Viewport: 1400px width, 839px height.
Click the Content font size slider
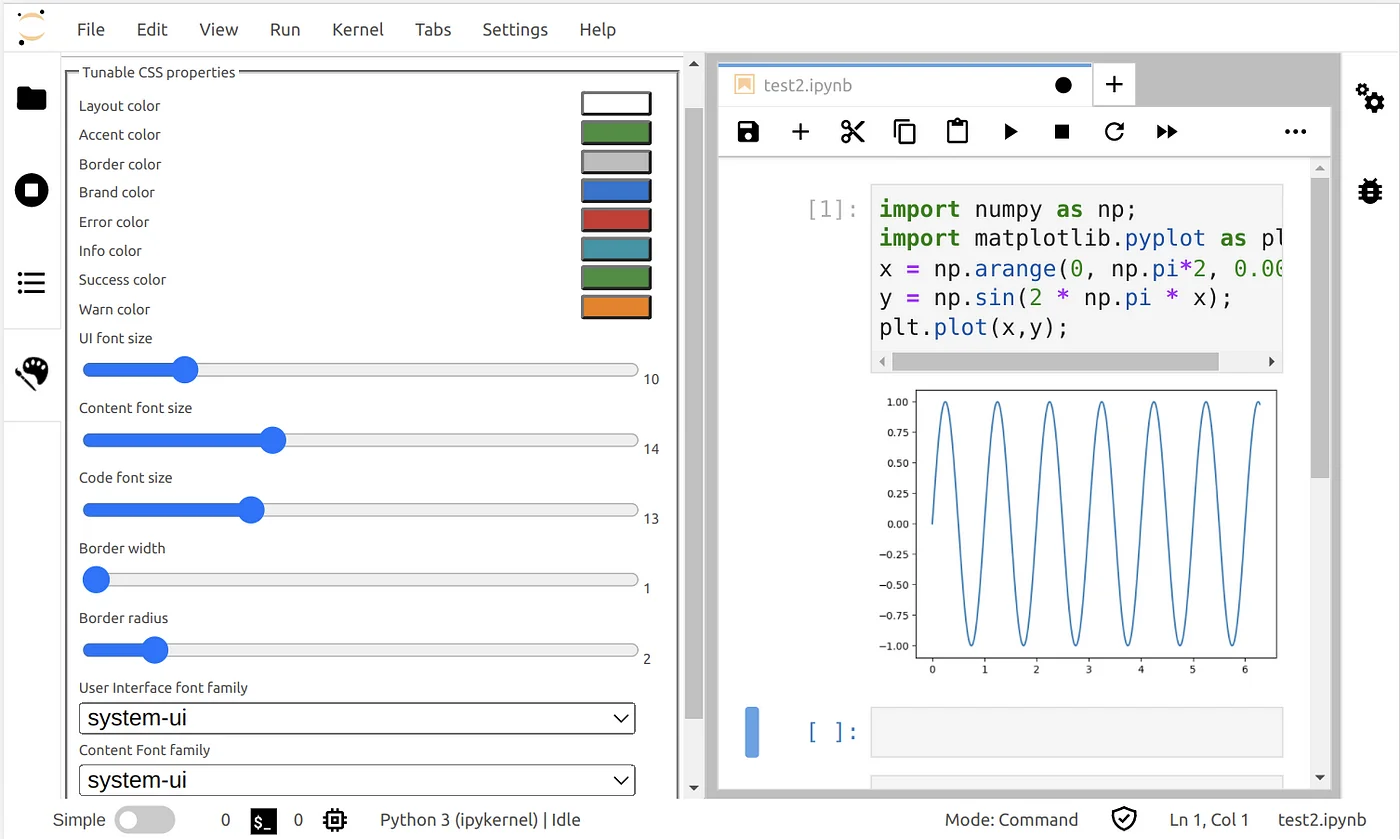360,440
